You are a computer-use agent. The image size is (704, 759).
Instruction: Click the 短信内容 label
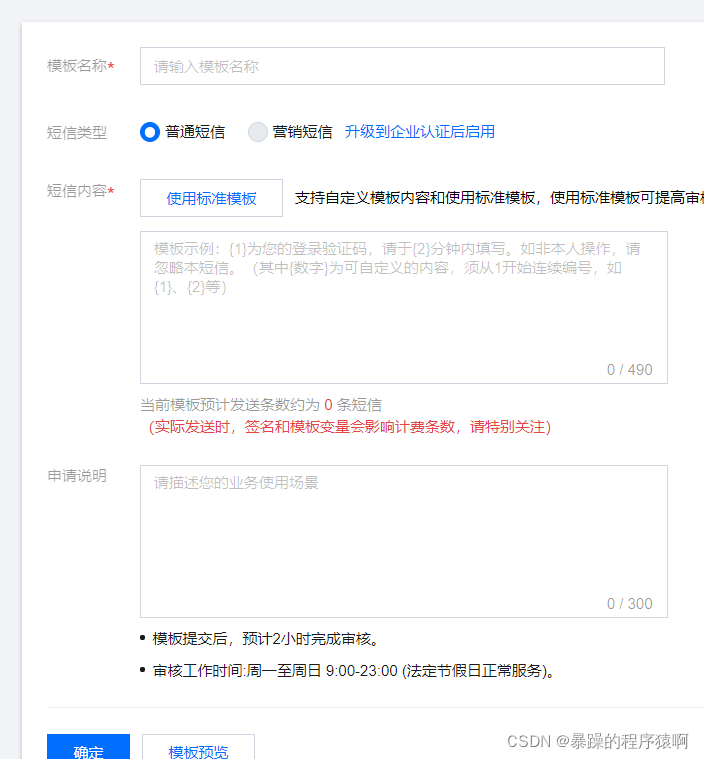click(80, 191)
